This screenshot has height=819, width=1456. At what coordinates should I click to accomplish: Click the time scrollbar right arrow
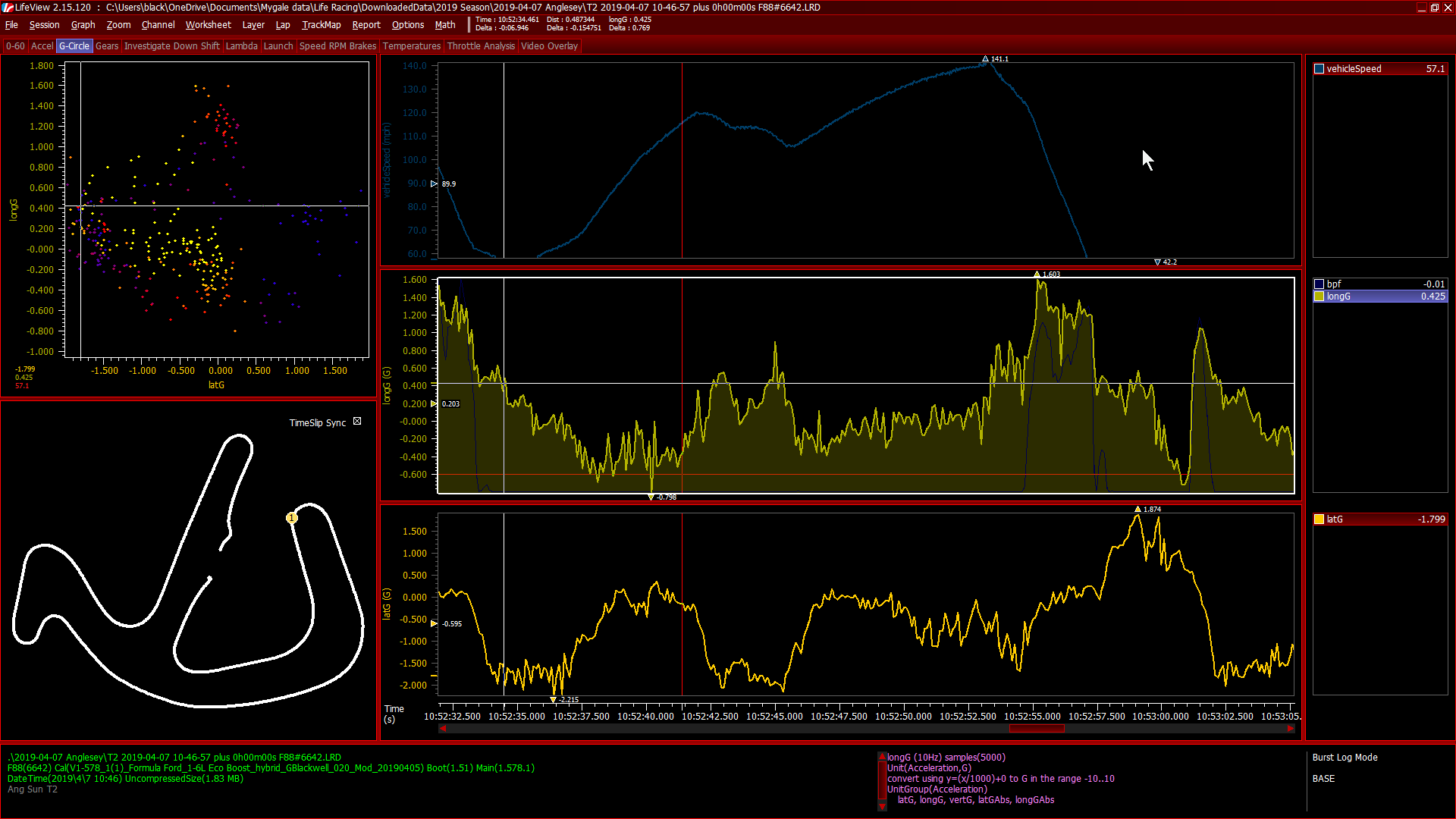(1291, 729)
